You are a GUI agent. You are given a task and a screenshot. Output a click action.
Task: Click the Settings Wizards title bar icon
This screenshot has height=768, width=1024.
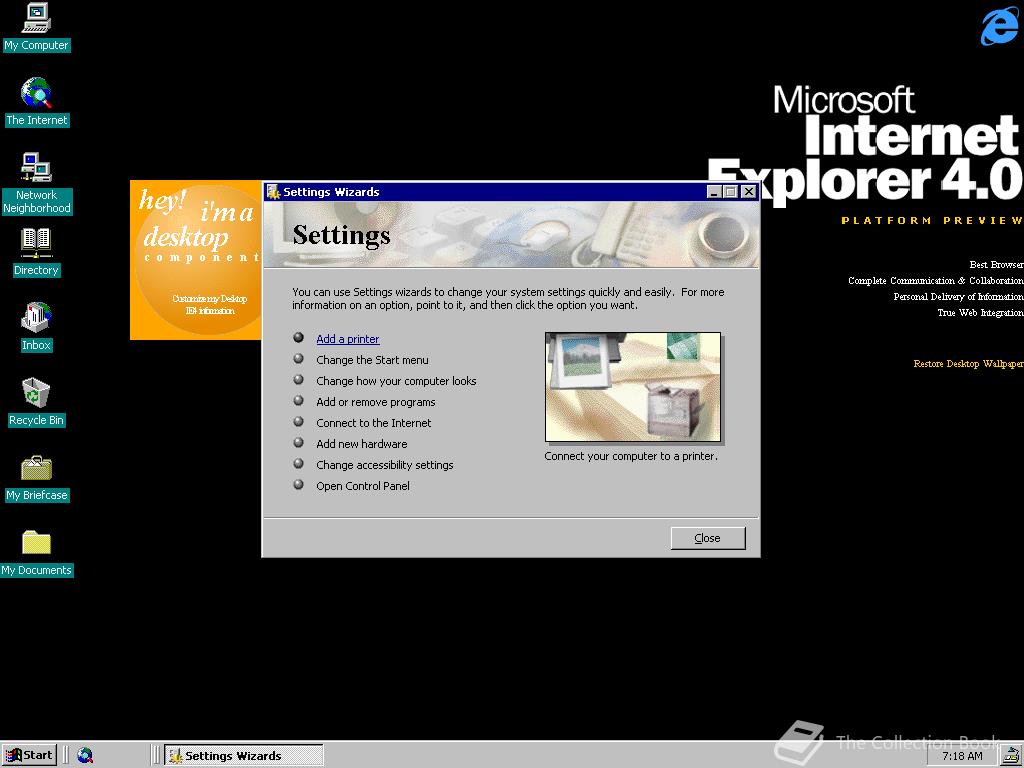click(x=274, y=191)
